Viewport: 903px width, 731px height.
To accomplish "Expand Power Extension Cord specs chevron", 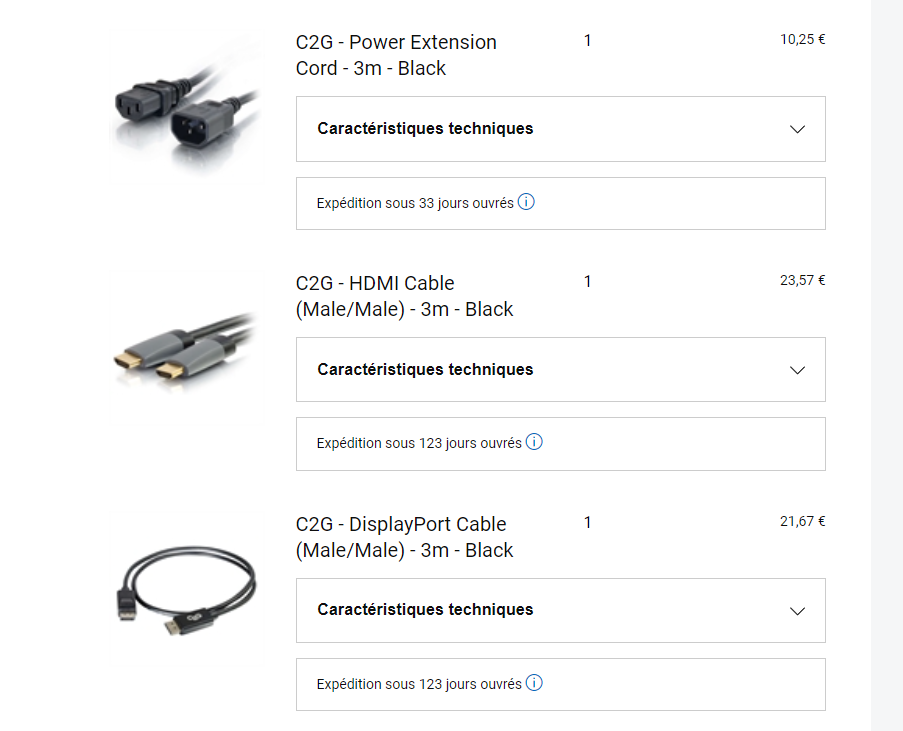I will pyautogui.click(x=797, y=129).
